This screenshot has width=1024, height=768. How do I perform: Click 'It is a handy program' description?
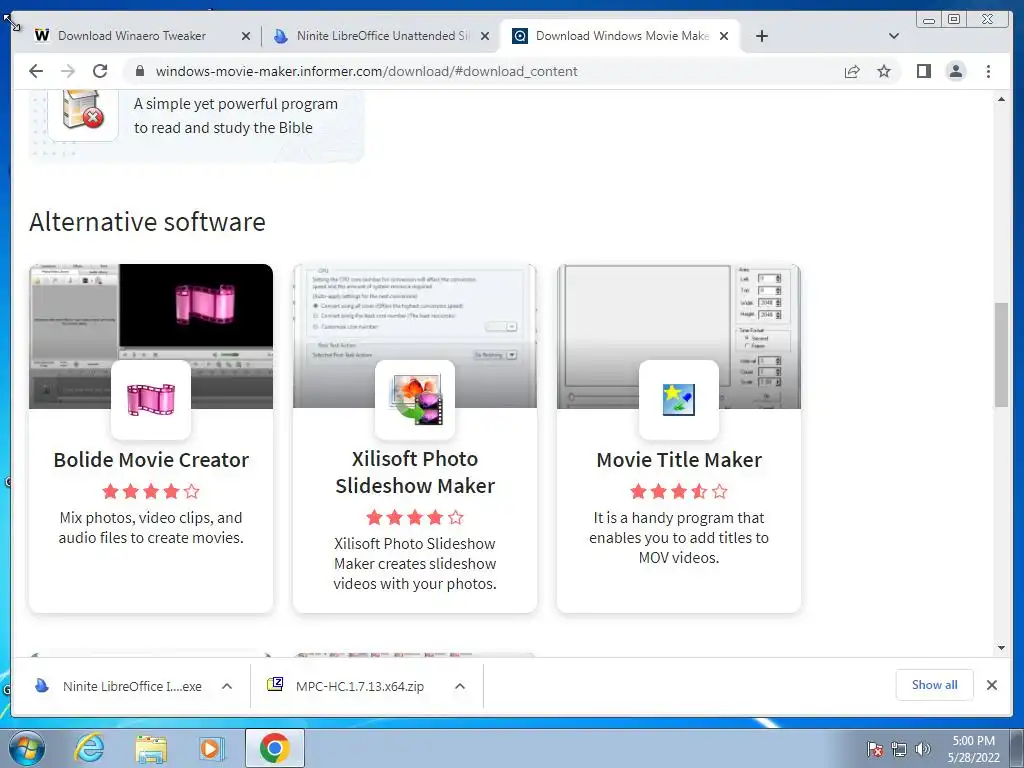(679, 537)
